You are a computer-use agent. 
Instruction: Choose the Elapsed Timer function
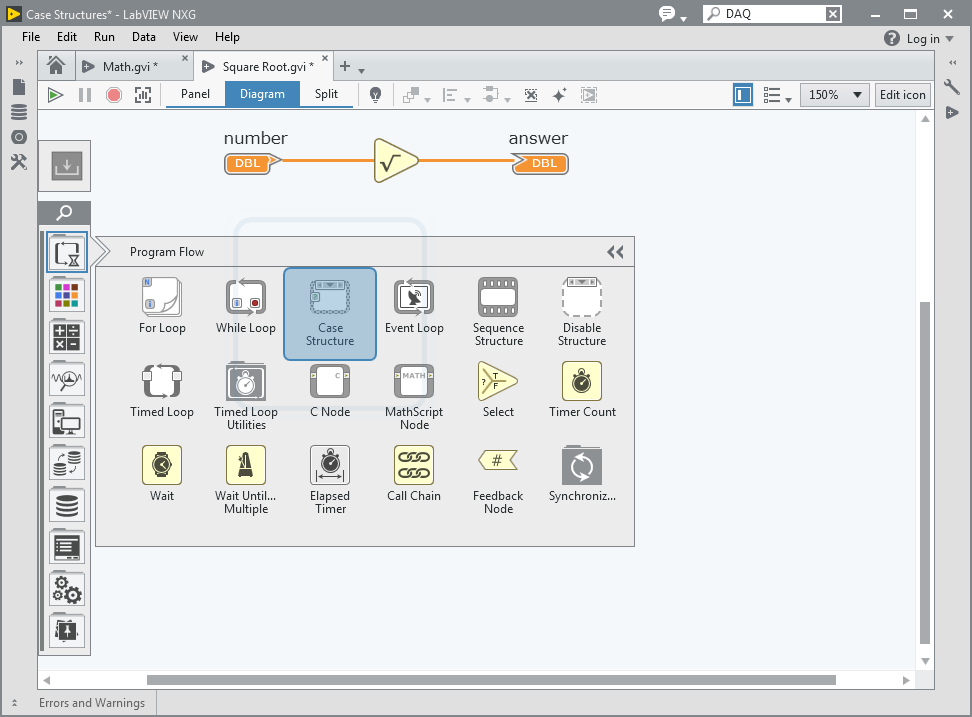tap(330, 480)
